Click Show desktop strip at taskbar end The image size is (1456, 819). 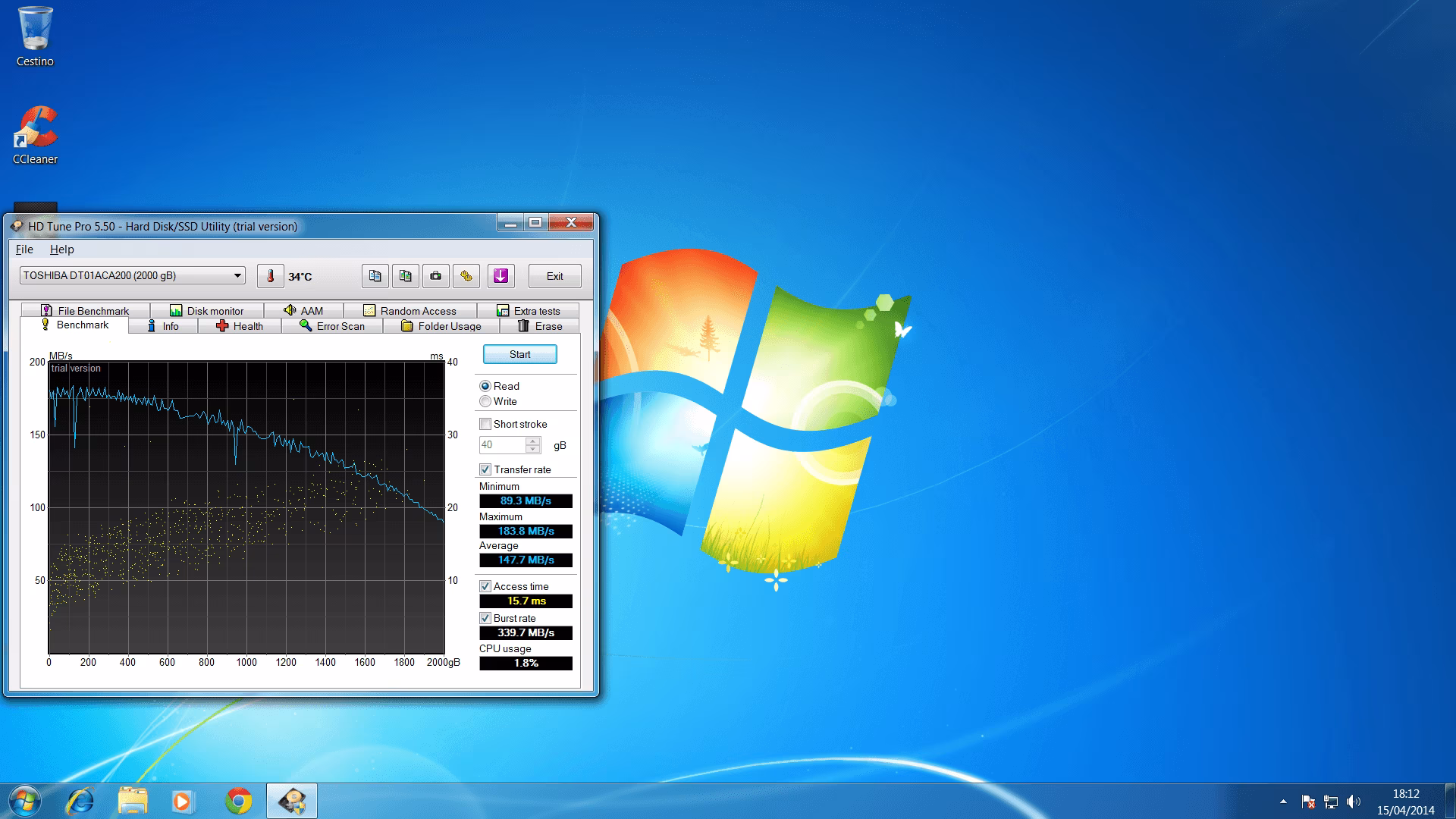[1450, 801]
